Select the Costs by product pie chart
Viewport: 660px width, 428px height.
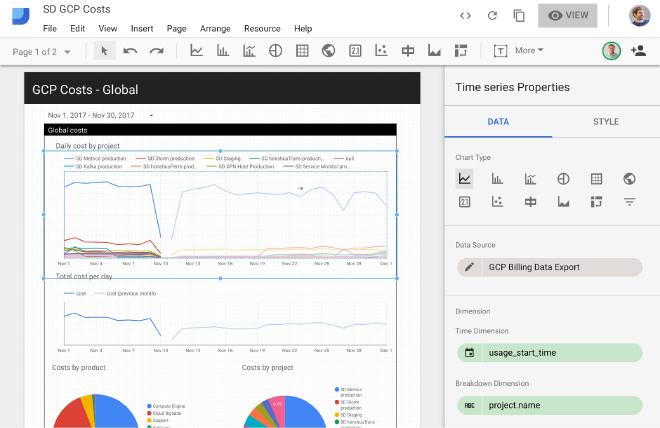coord(96,411)
